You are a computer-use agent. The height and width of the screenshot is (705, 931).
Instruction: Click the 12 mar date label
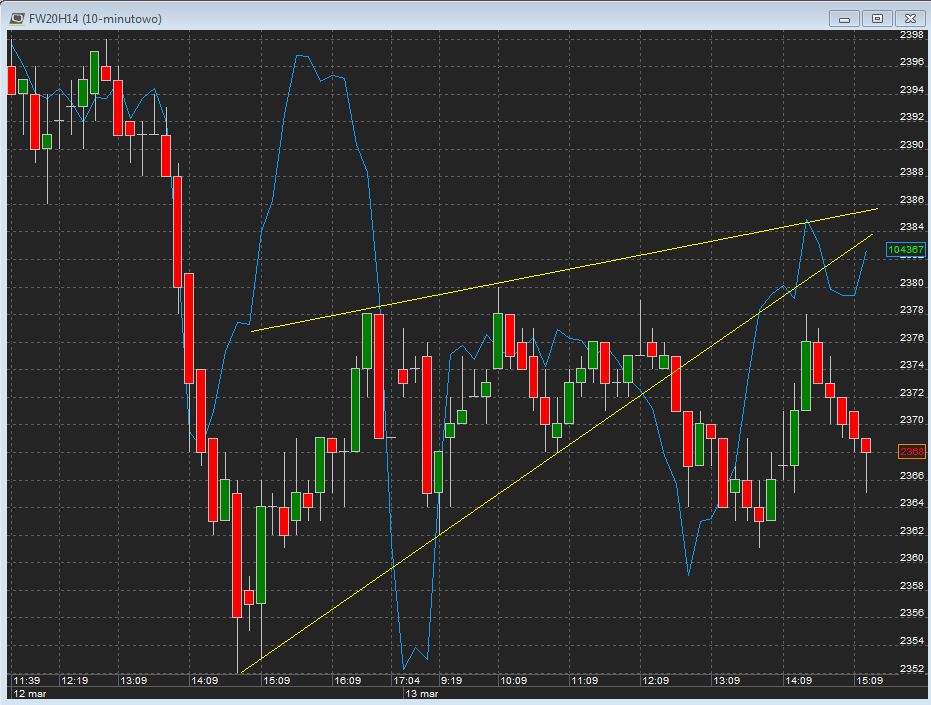(29, 693)
